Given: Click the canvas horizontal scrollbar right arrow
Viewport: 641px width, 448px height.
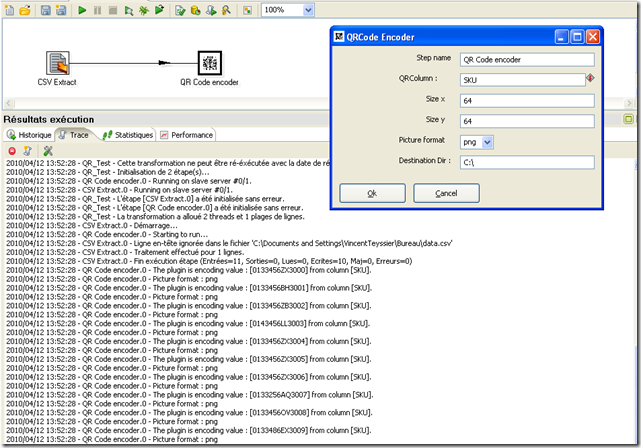Looking at the screenshot, I should 629,103.
